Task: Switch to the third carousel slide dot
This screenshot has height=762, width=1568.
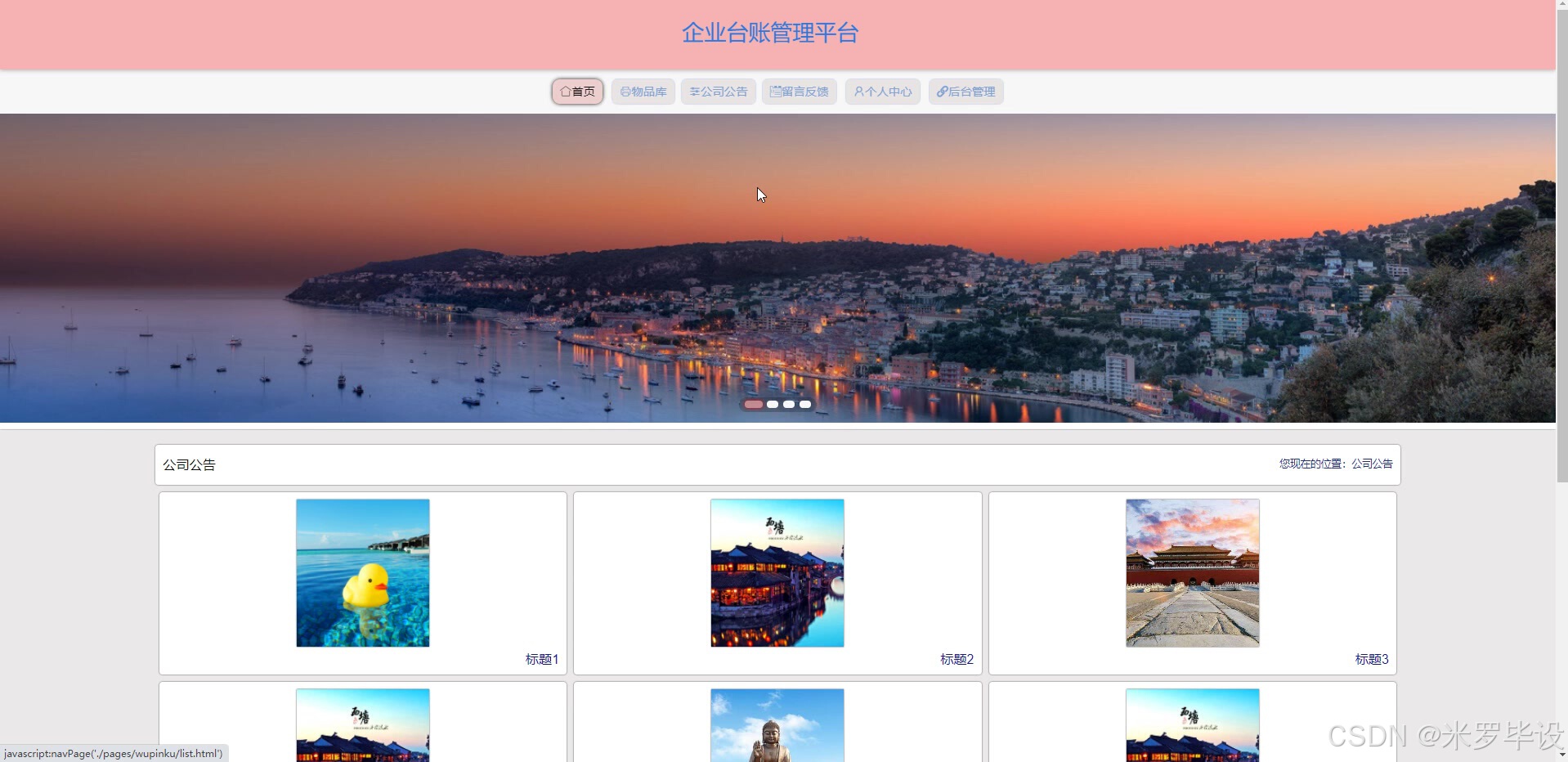Action: point(789,405)
